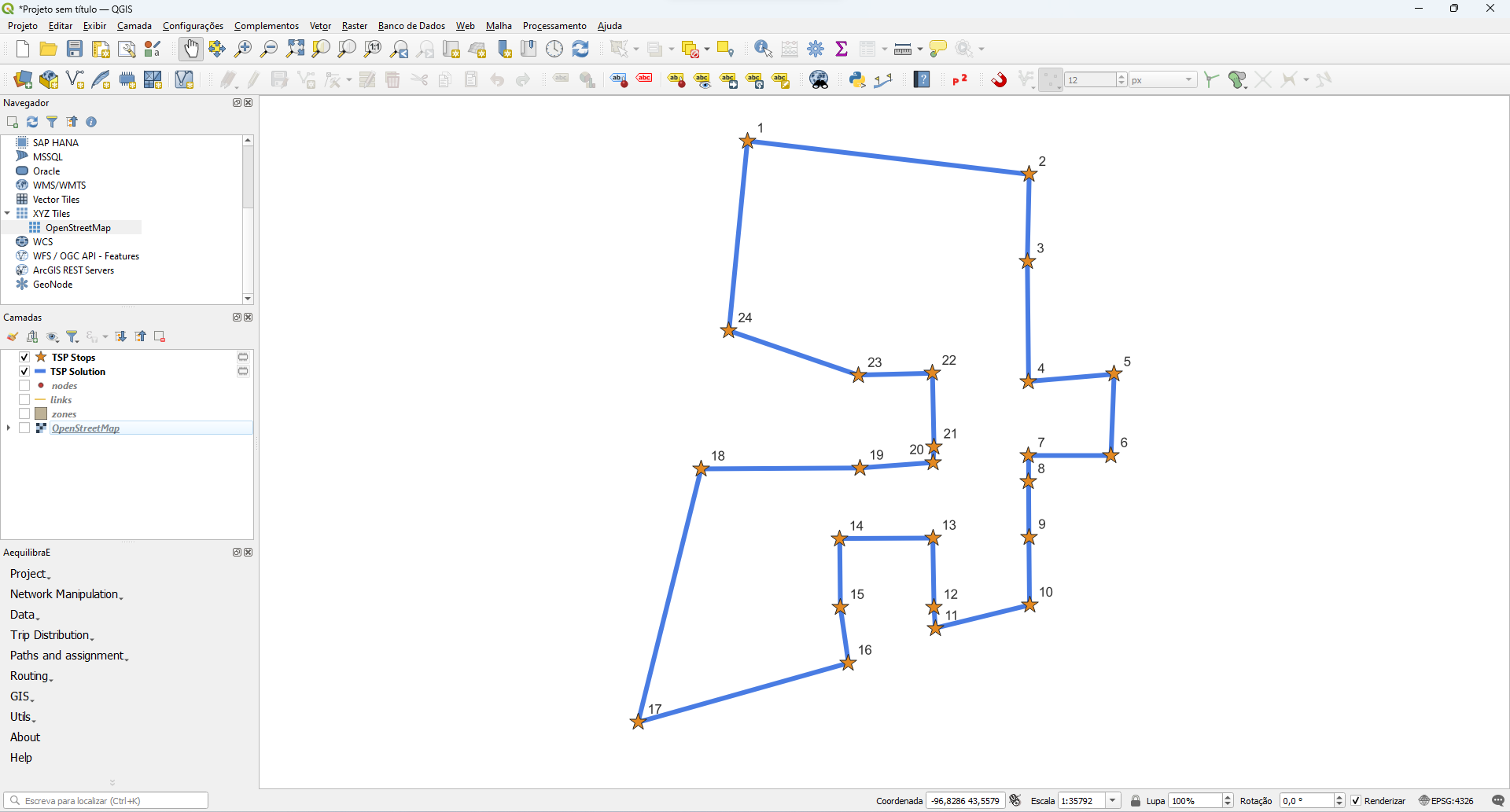Open the Data Source Manager
Screen dimensions: 1510x812
21,79
